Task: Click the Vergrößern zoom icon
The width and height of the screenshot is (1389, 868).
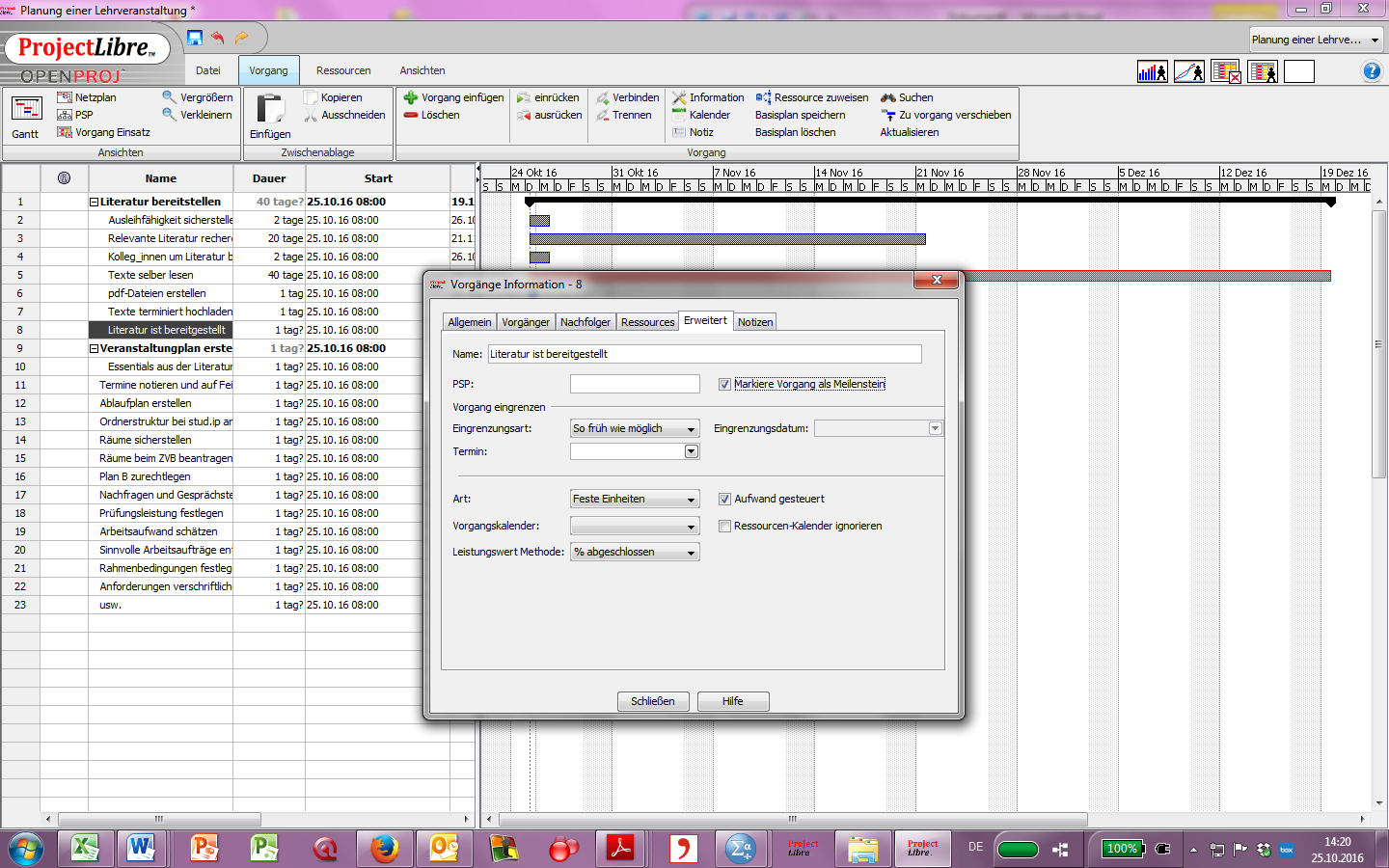Action: pos(199,96)
